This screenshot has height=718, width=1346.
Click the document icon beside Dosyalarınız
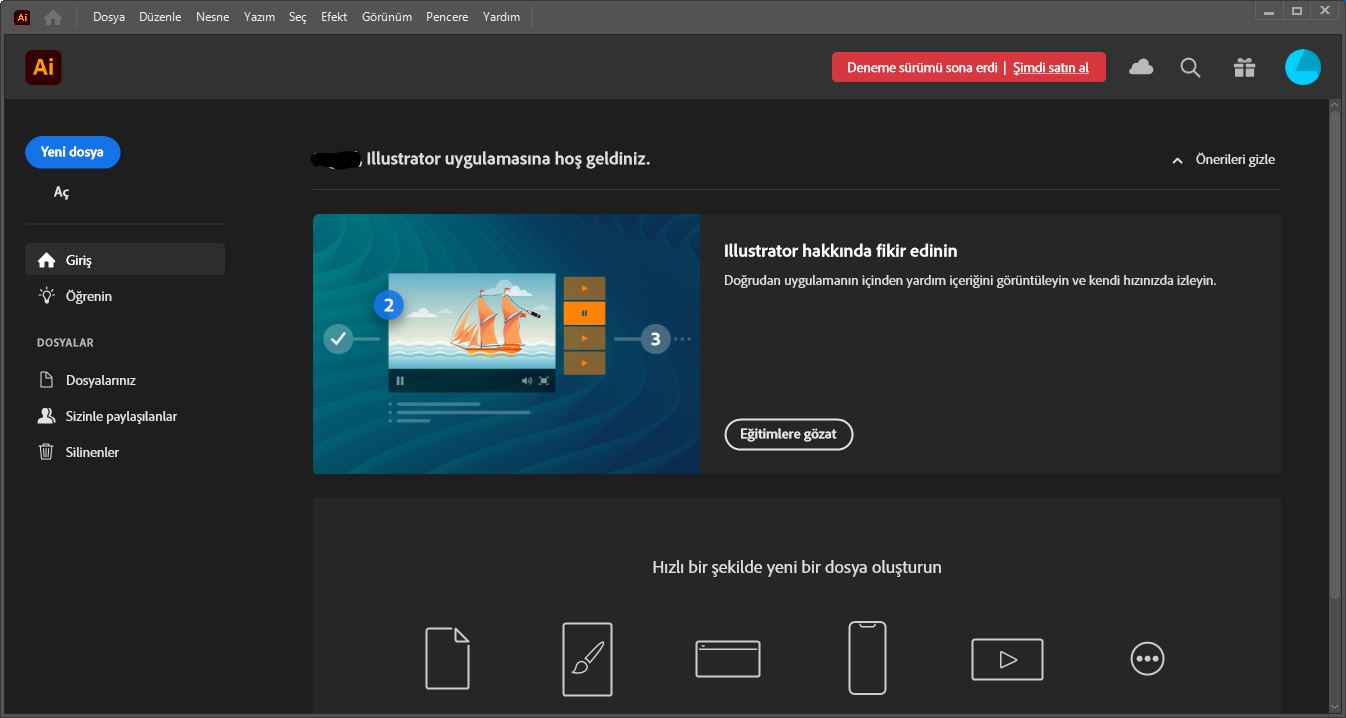point(46,380)
